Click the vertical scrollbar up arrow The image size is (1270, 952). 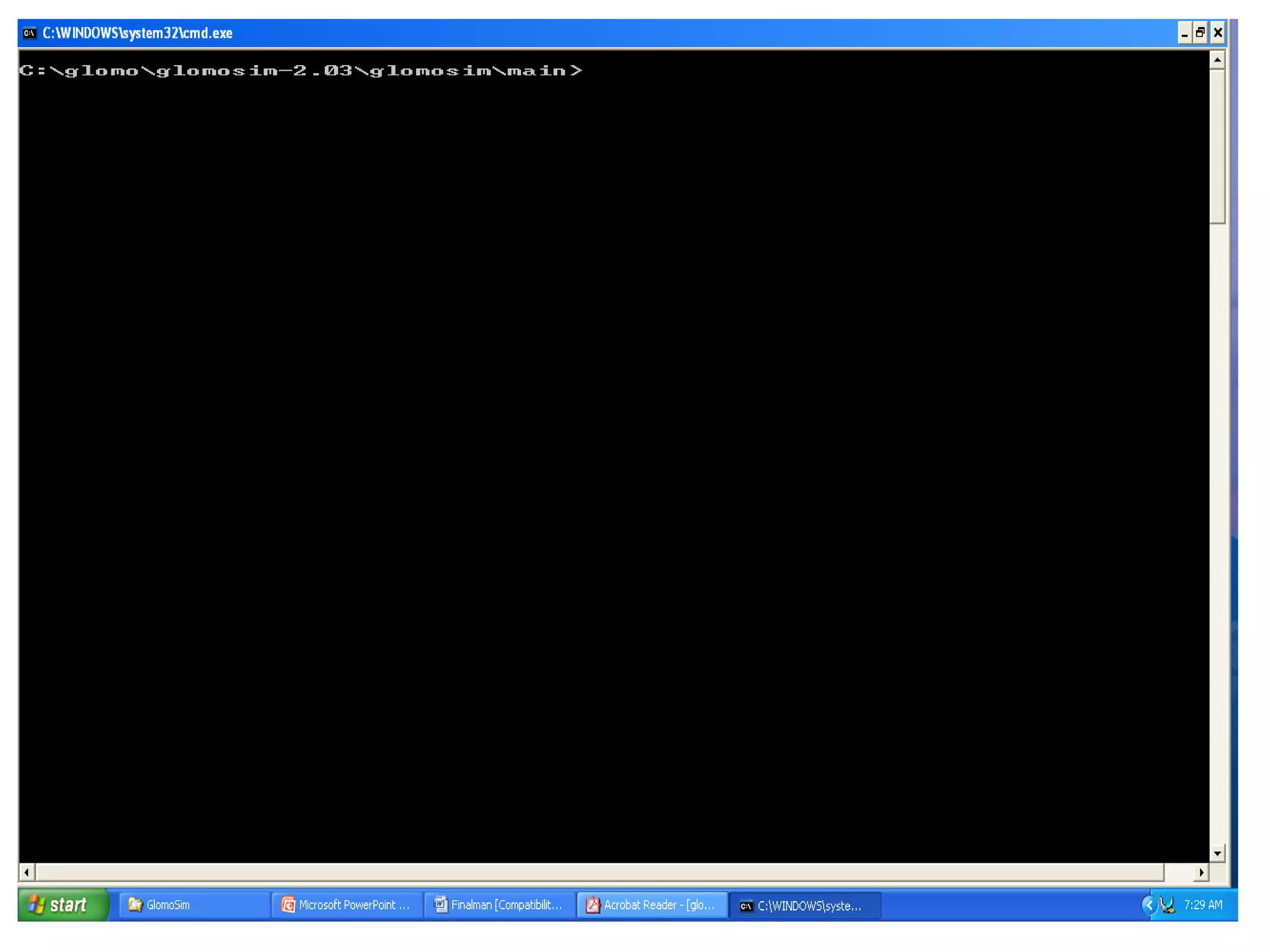point(1217,60)
